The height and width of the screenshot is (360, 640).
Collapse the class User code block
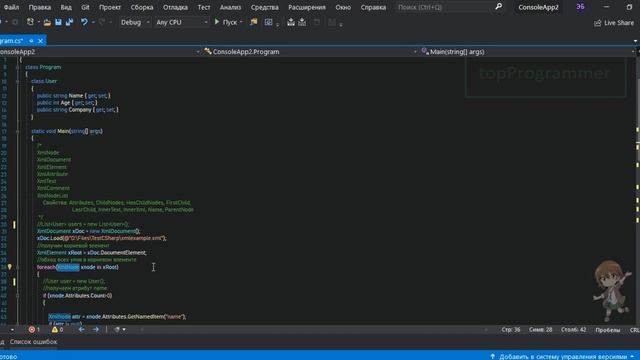(18, 81)
